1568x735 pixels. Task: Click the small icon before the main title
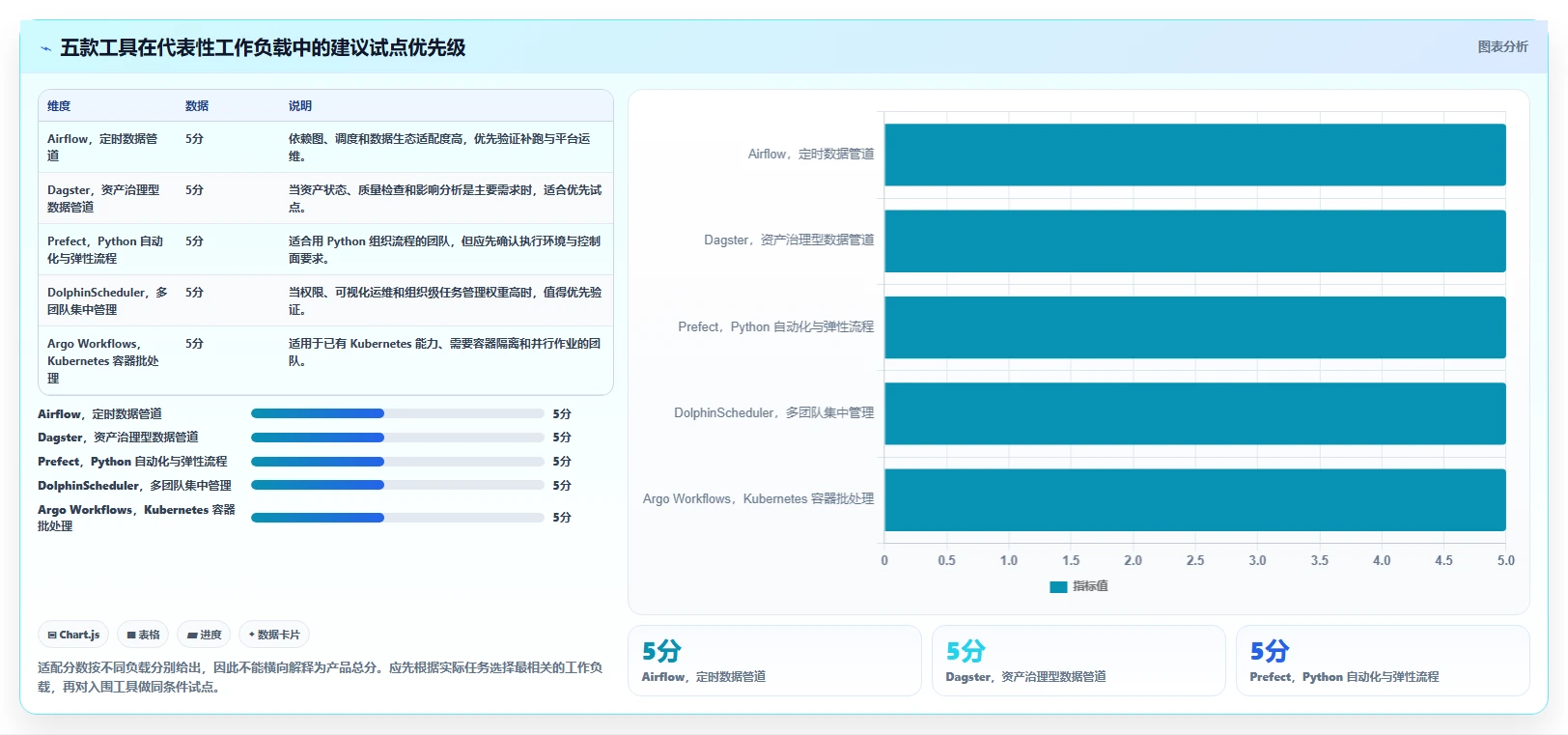[x=45, y=48]
